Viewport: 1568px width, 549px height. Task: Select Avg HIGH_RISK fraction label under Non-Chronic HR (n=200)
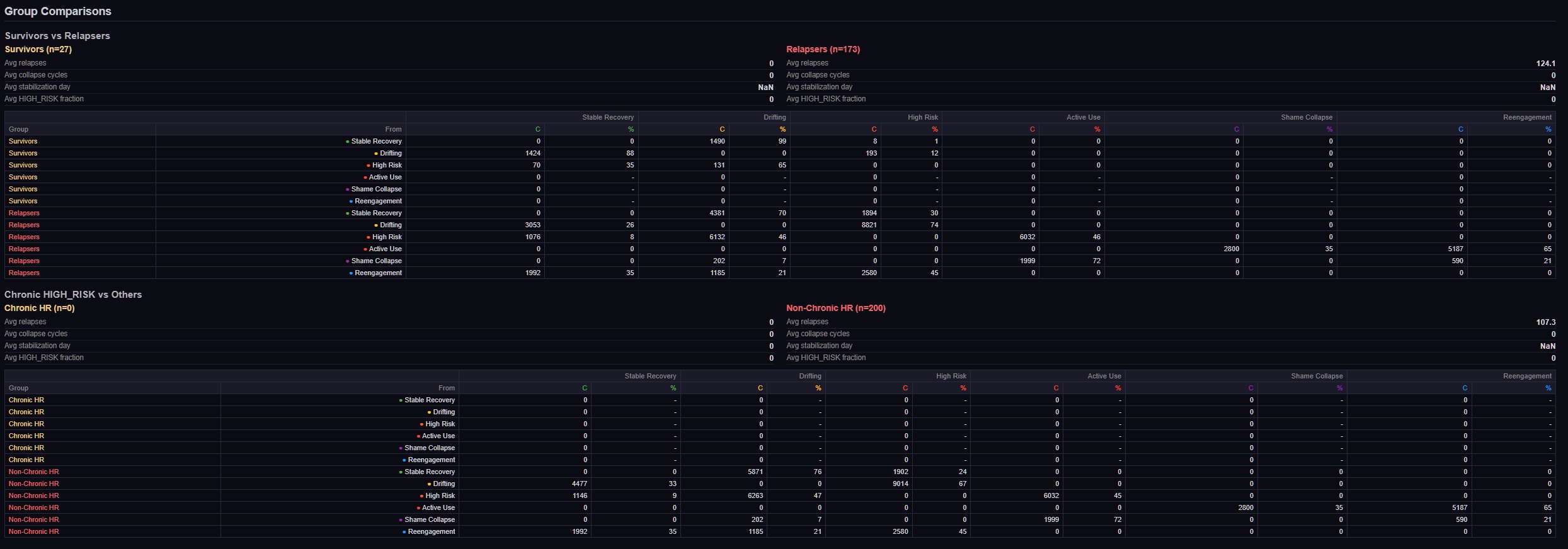pyautogui.click(x=826, y=358)
